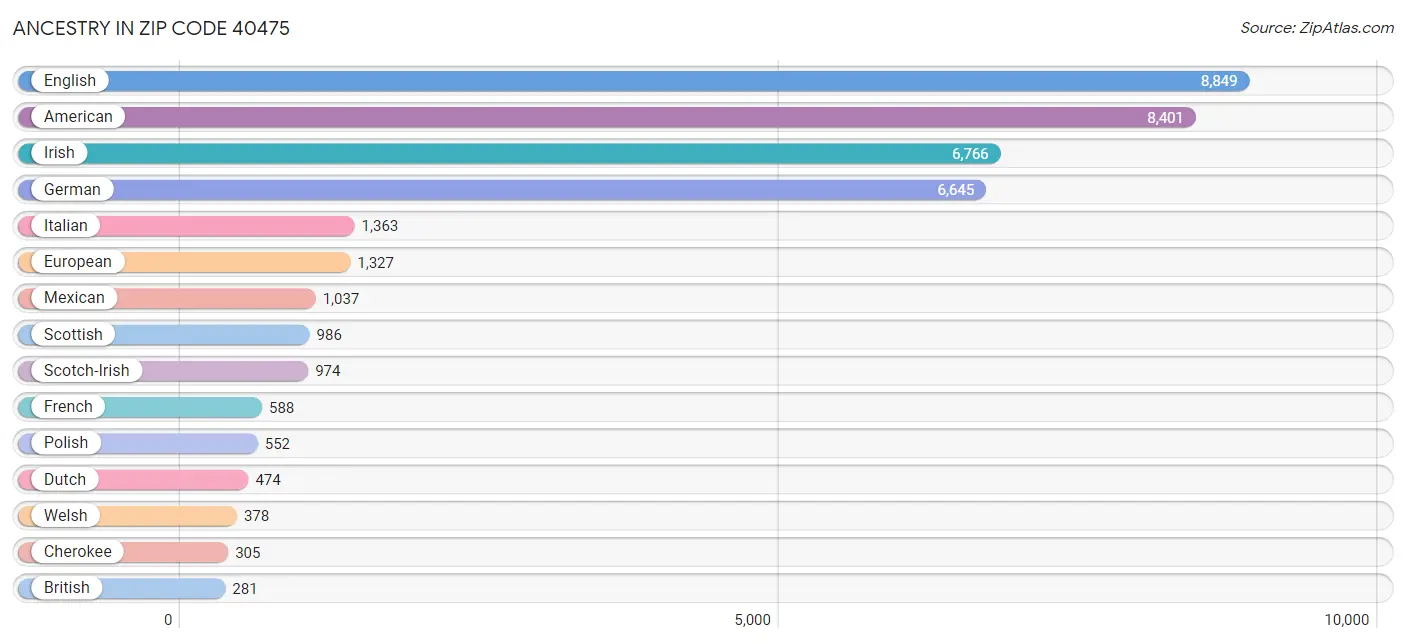Click the 378 value beside Welsh bar

tap(257, 516)
